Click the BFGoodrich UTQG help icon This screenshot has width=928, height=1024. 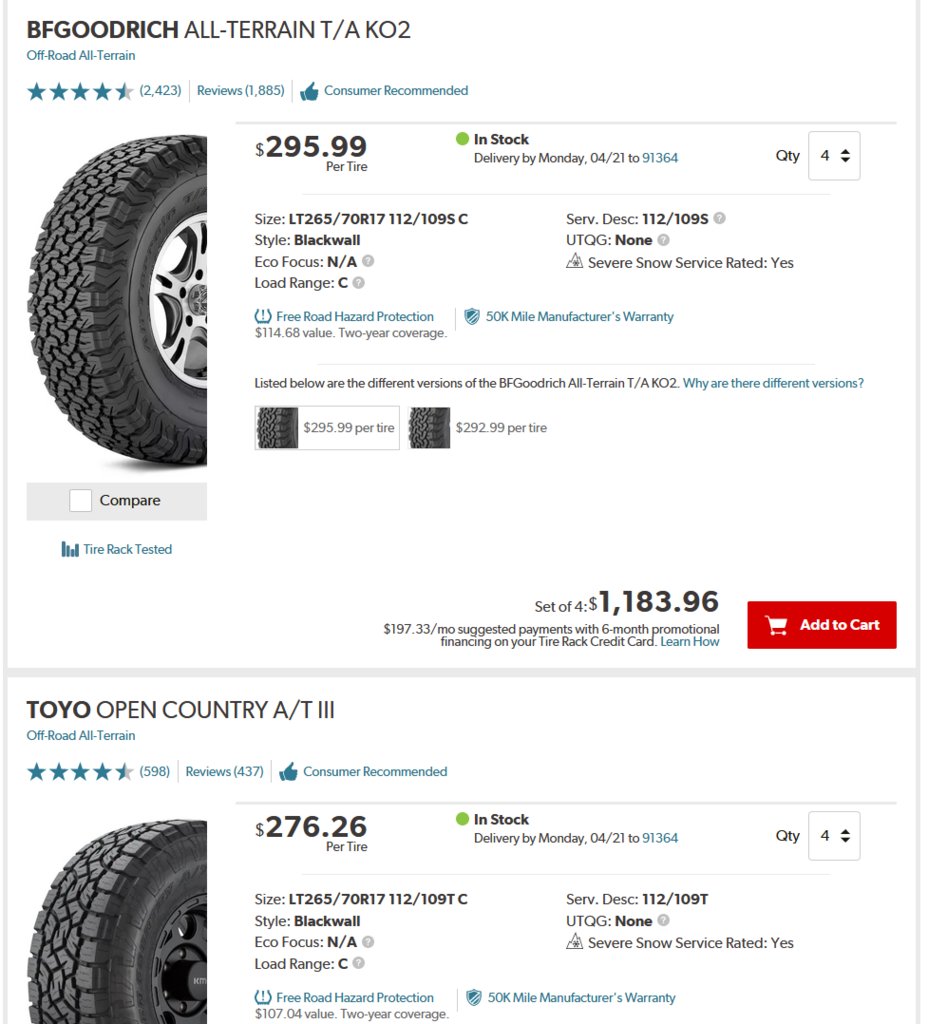pos(664,240)
